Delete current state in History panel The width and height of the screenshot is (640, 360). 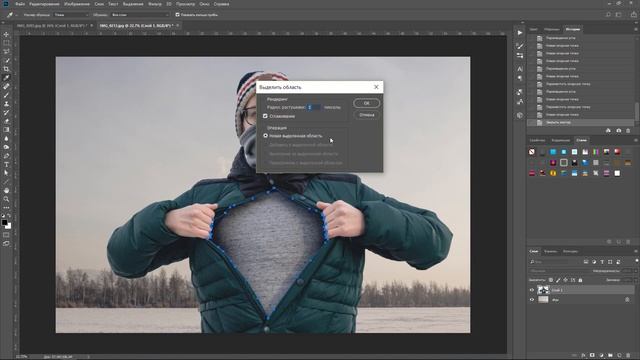click(628, 131)
